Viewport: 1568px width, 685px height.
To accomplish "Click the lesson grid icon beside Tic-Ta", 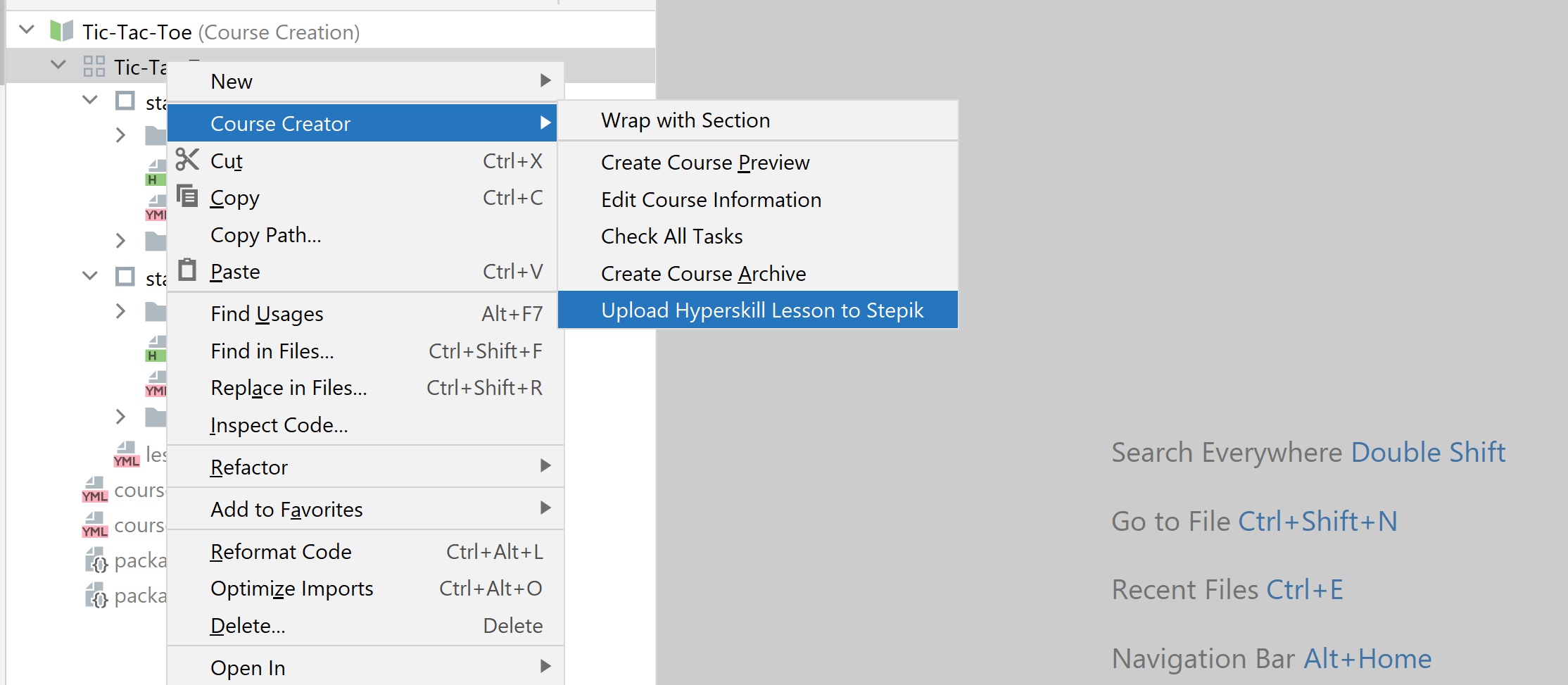I will [94, 66].
